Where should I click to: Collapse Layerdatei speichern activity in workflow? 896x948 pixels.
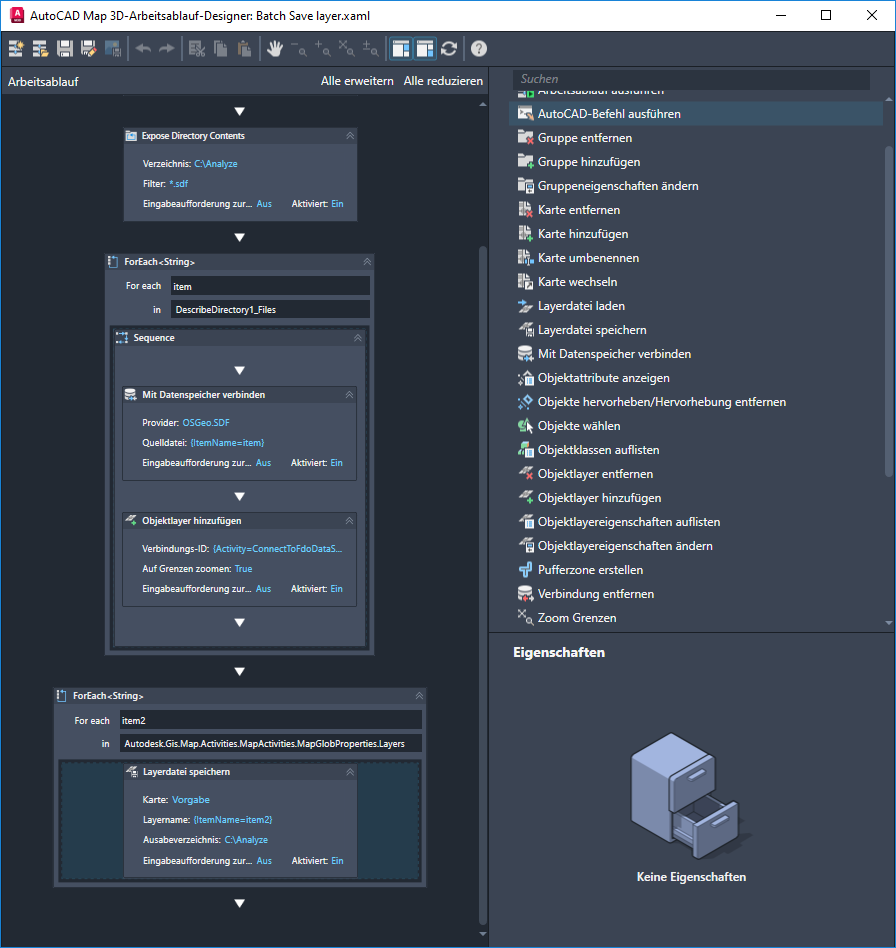pyautogui.click(x=350, y=772)
